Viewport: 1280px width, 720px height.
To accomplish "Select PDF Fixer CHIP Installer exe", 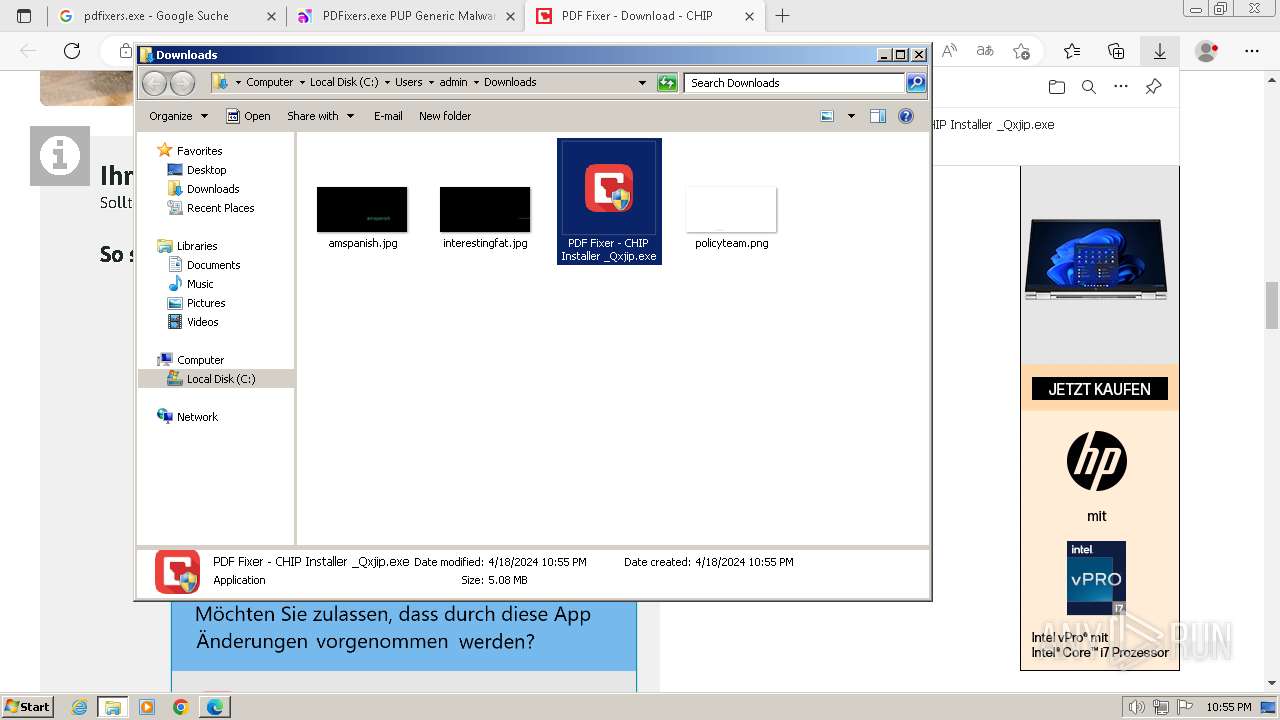I will click(609, 201).
